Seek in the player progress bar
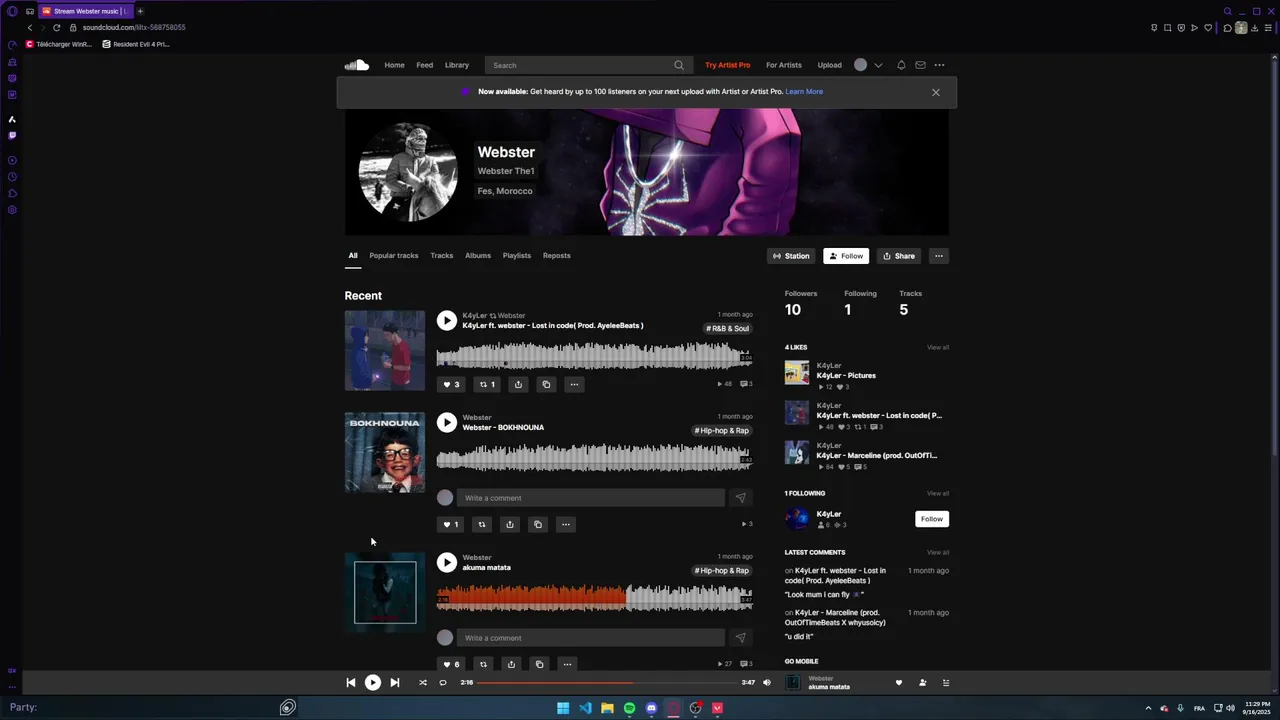The height and width of the screenshot is (720, 1280). coord(606,683)
